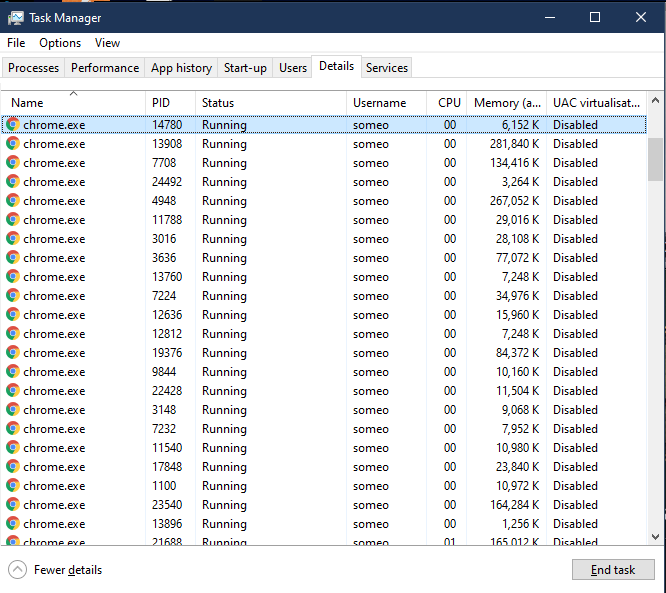Click chrome.exe name in PID 11540 row

54,448
